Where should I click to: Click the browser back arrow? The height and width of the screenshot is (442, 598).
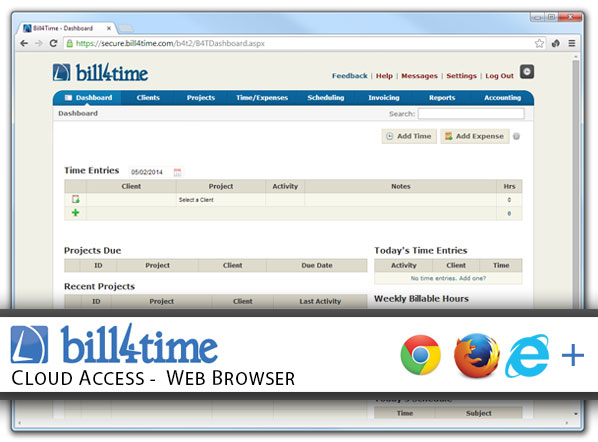24,43
